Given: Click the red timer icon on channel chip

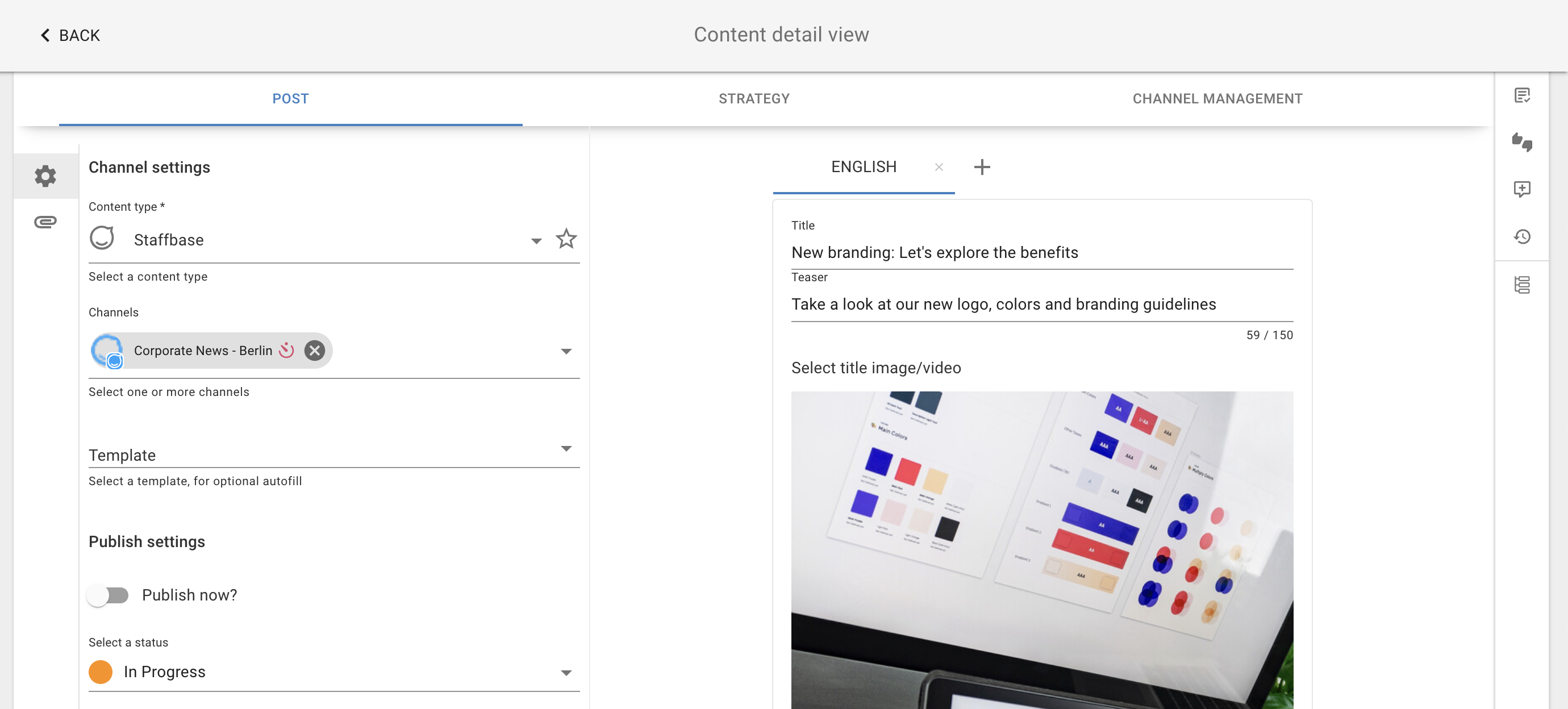Looking at the screenshot, I should (287, 350).
